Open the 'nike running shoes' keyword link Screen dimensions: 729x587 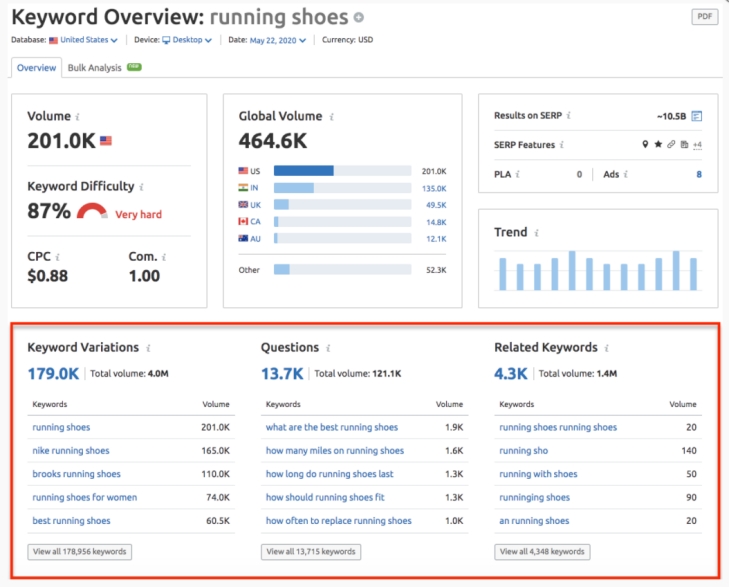[x=71, y=451]
